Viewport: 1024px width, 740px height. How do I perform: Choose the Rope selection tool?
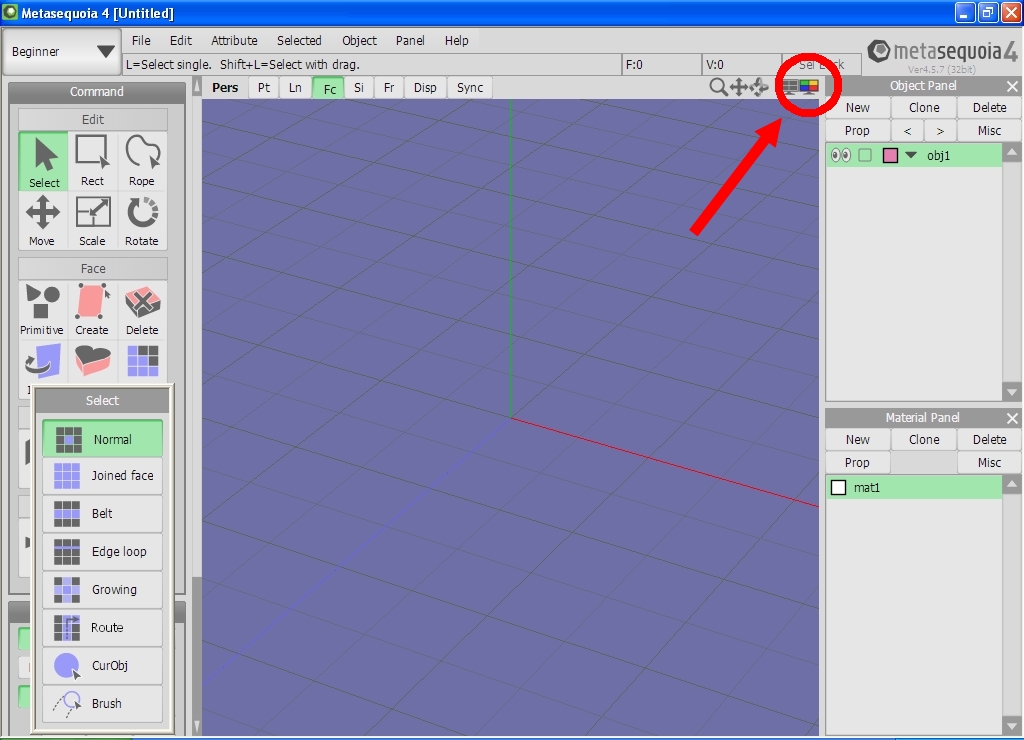(142, 161)
